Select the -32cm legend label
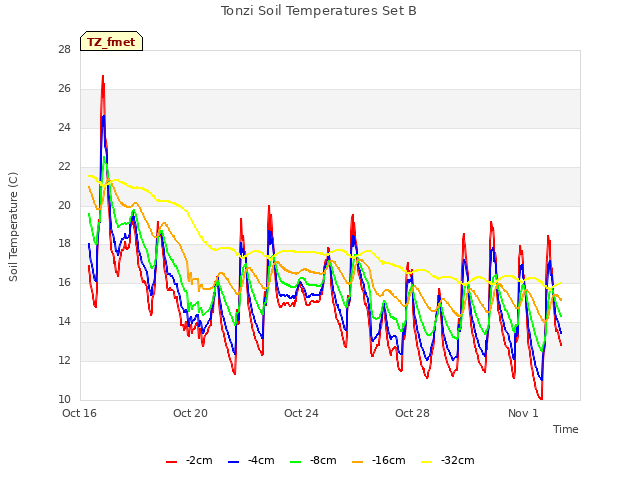The width and height of the screenshot is (640, 480). [x=458, y=460]
